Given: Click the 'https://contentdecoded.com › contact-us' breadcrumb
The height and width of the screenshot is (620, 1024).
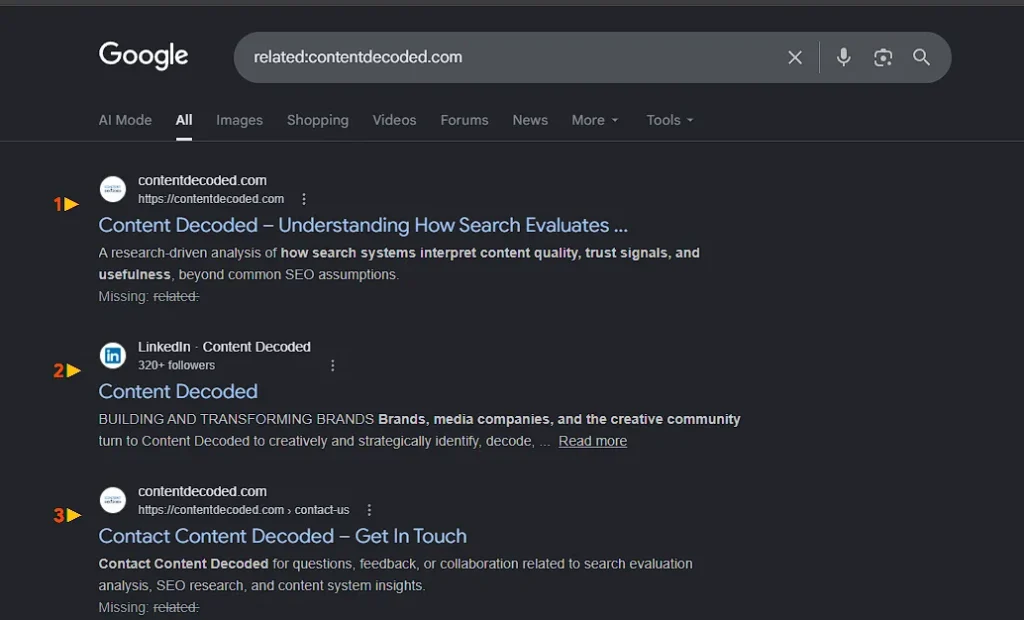Looking at the screenshot, I should pyautogui.click(x=244, y=510).
